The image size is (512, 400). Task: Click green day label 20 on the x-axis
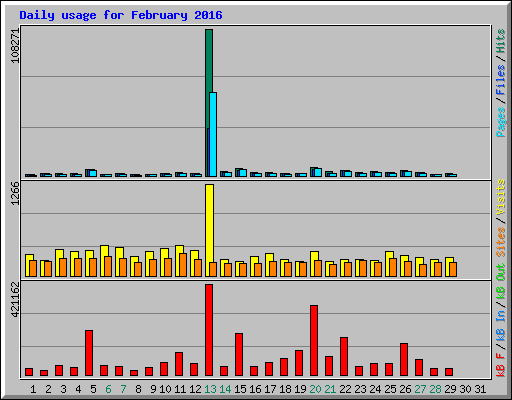315,389
